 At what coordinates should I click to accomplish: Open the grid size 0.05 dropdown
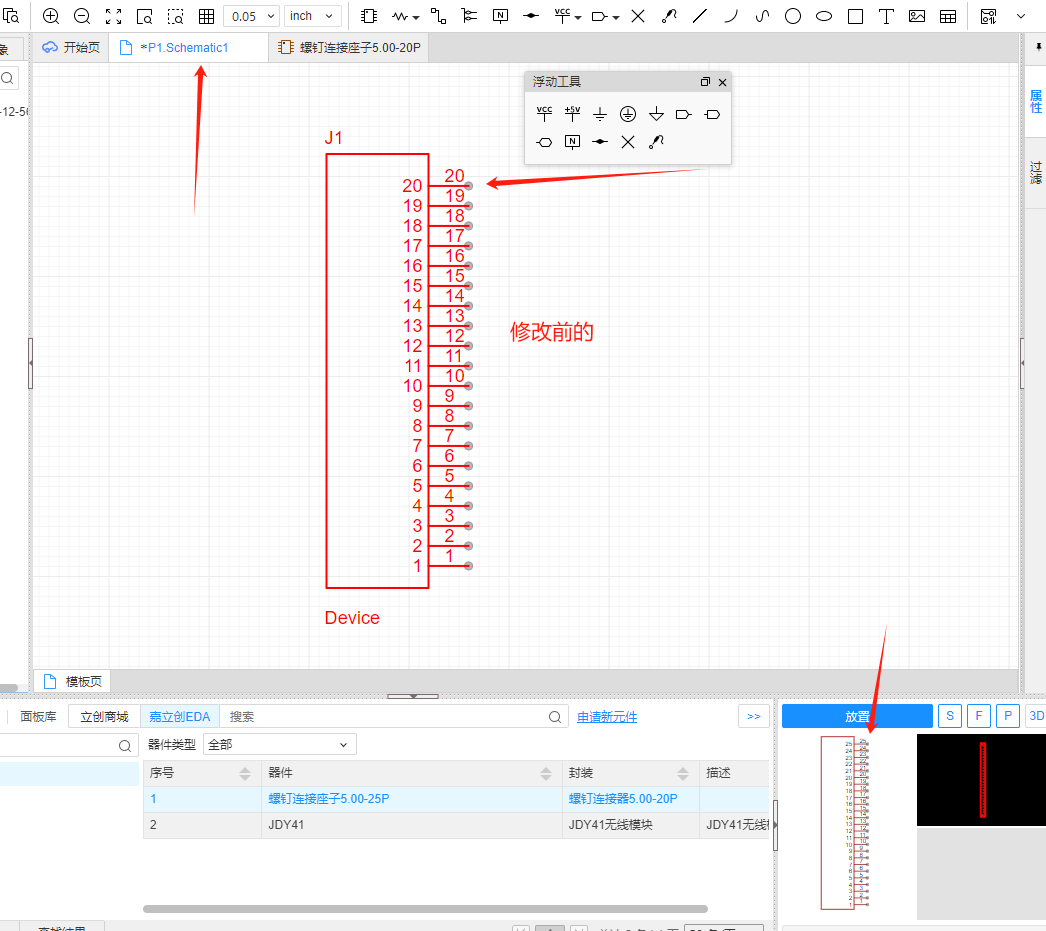[x=251, y=16]
